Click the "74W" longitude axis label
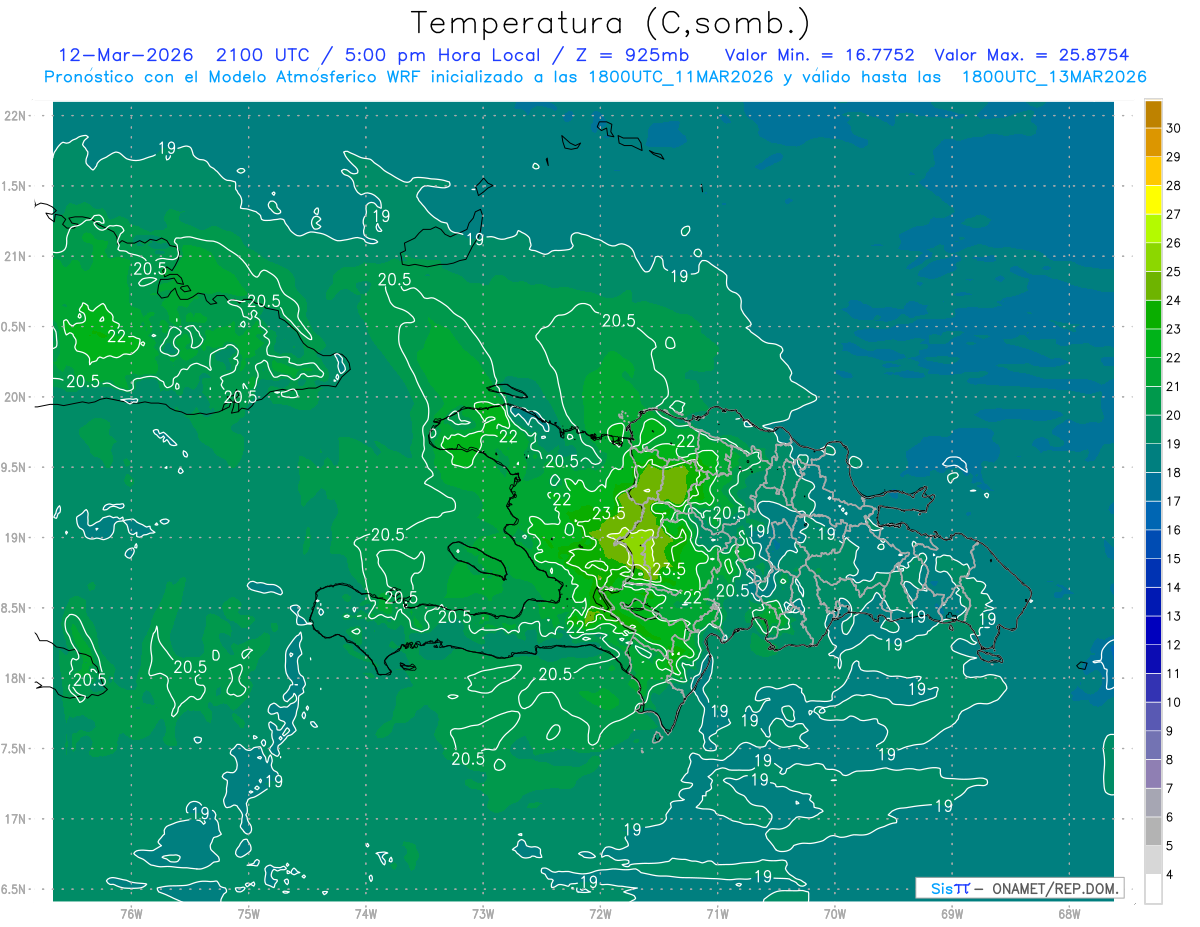1200x927 pixels. [x=365, y=914]
